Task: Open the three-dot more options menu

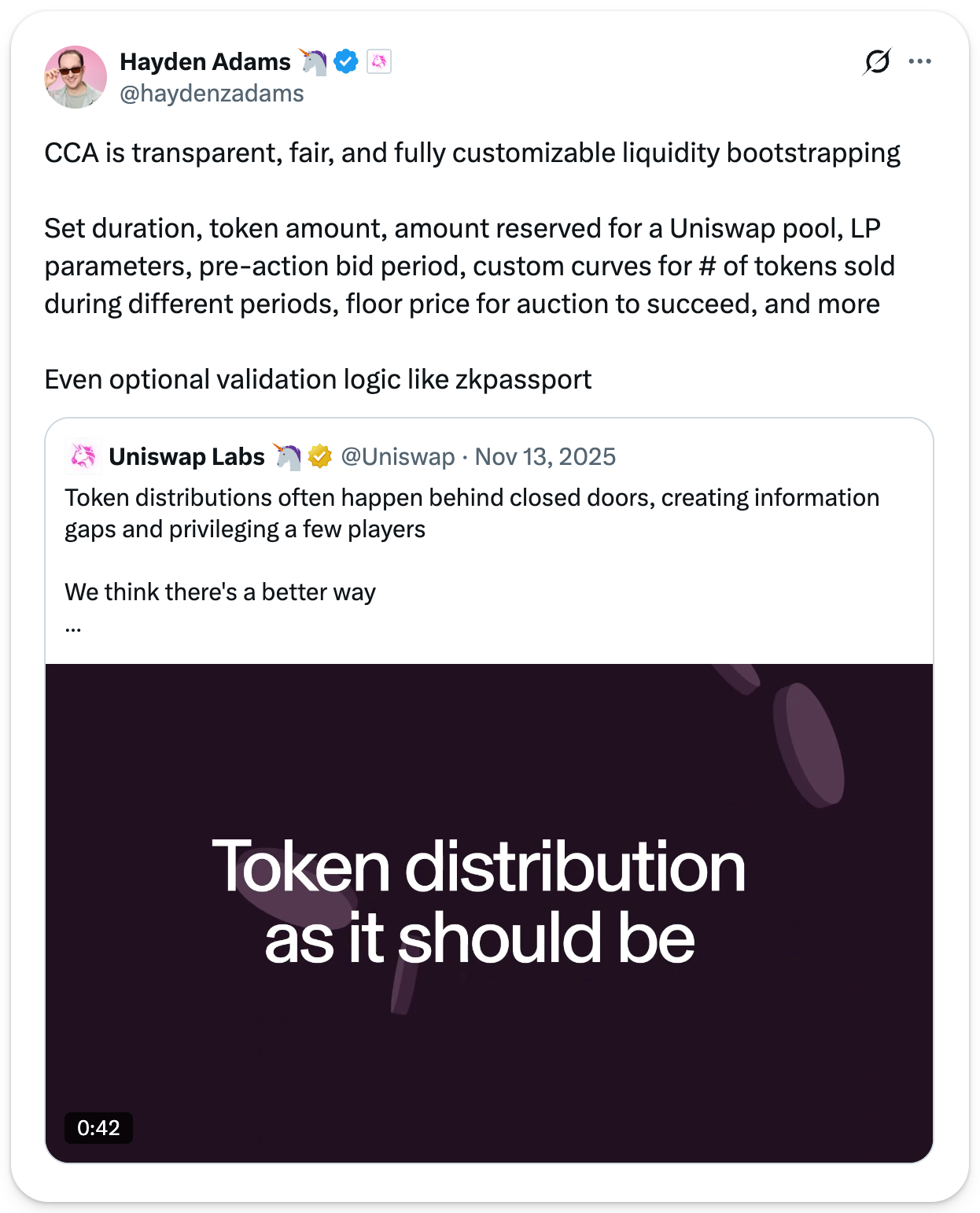Action: pyautogui.click(x=919, y=61)
